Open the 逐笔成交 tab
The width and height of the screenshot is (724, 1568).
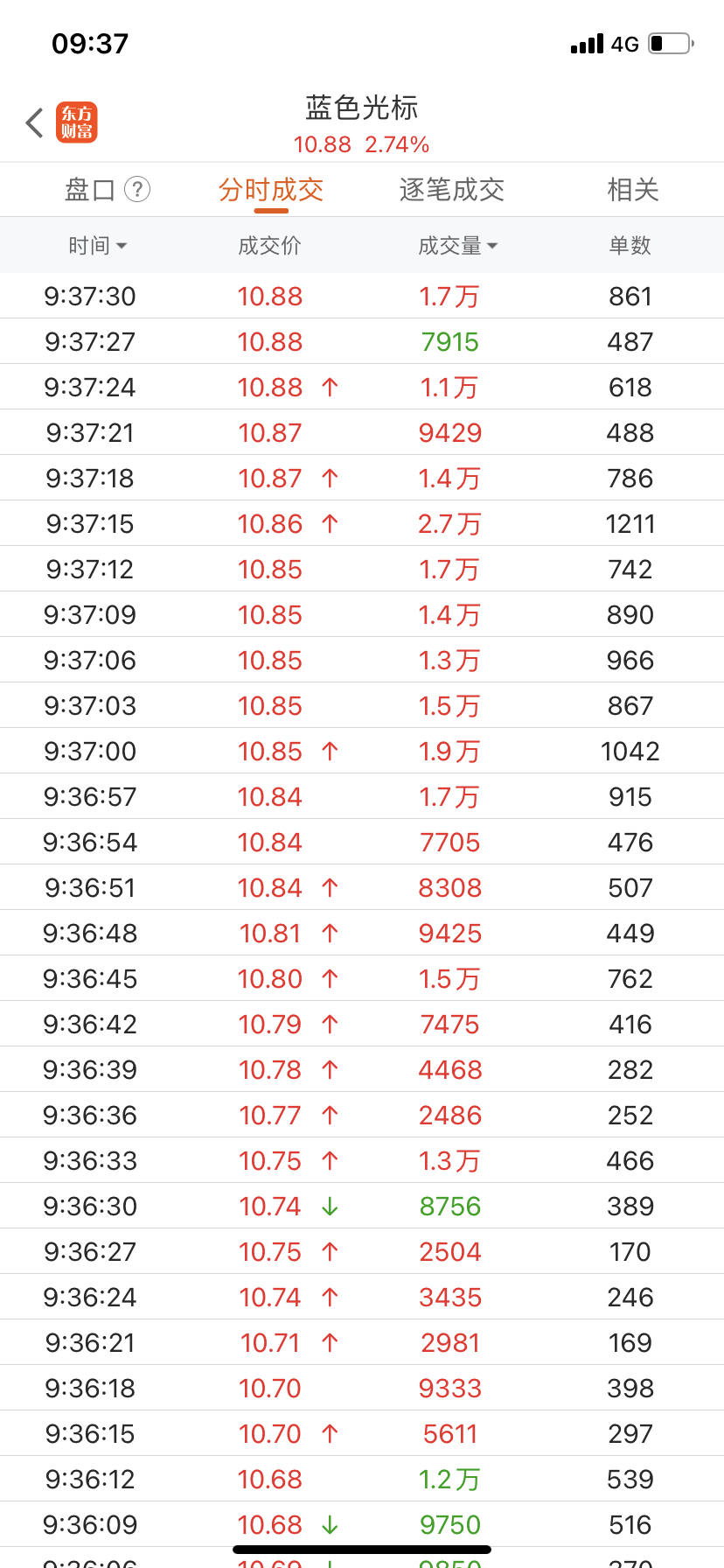coord(451,190)
